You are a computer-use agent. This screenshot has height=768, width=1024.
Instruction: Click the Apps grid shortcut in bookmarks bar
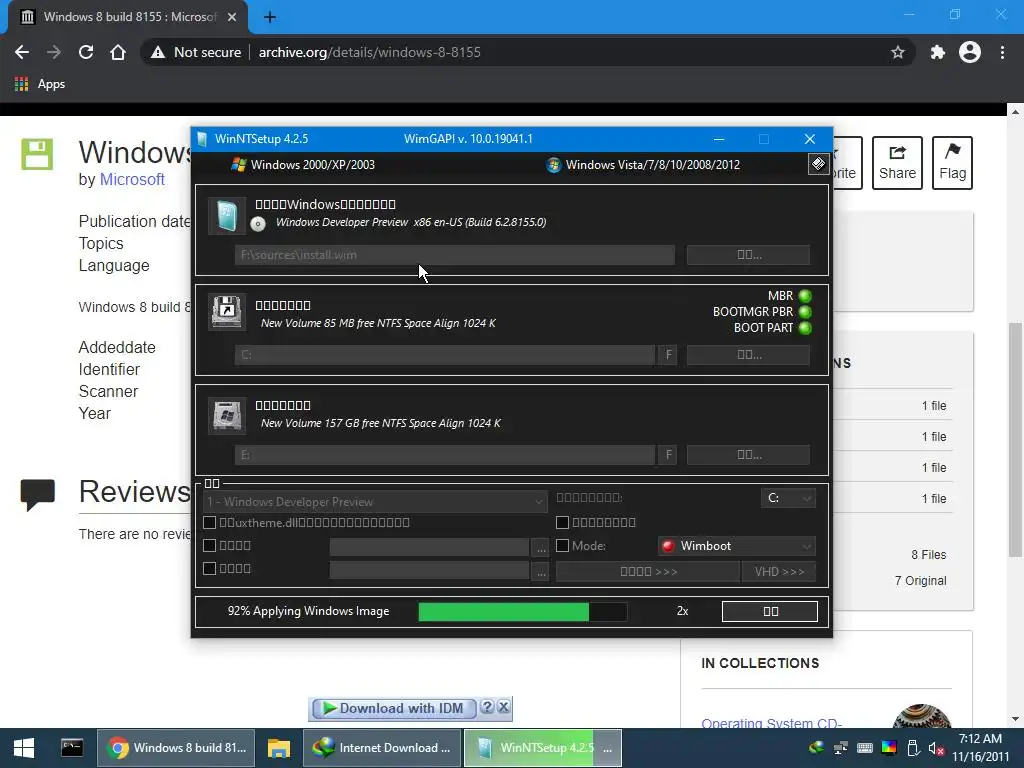pyautogui.click(x=40, y=84)
